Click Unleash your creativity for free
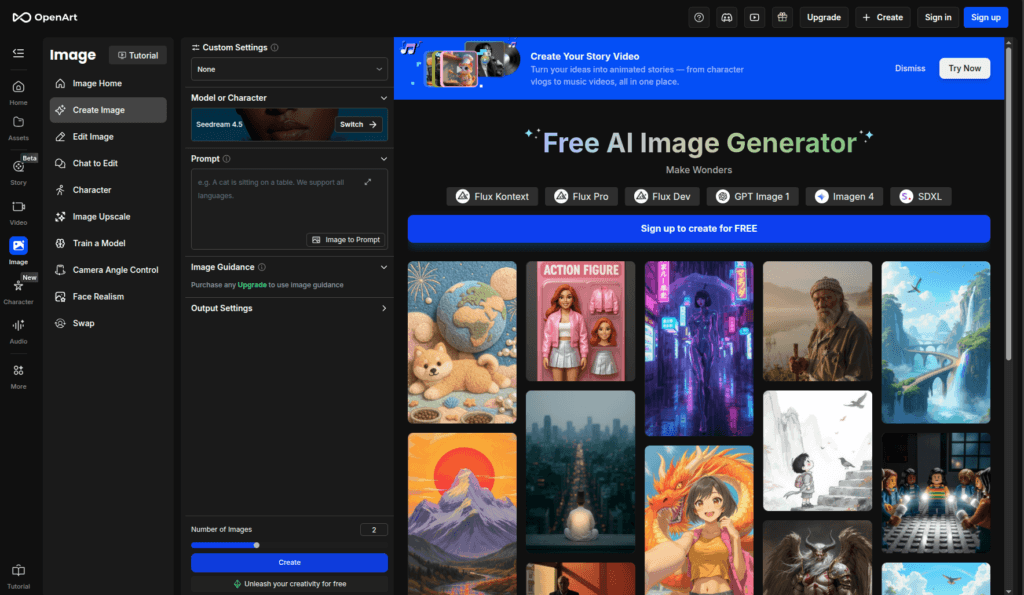Screen dimensions: 1024x595 (289, 584)
